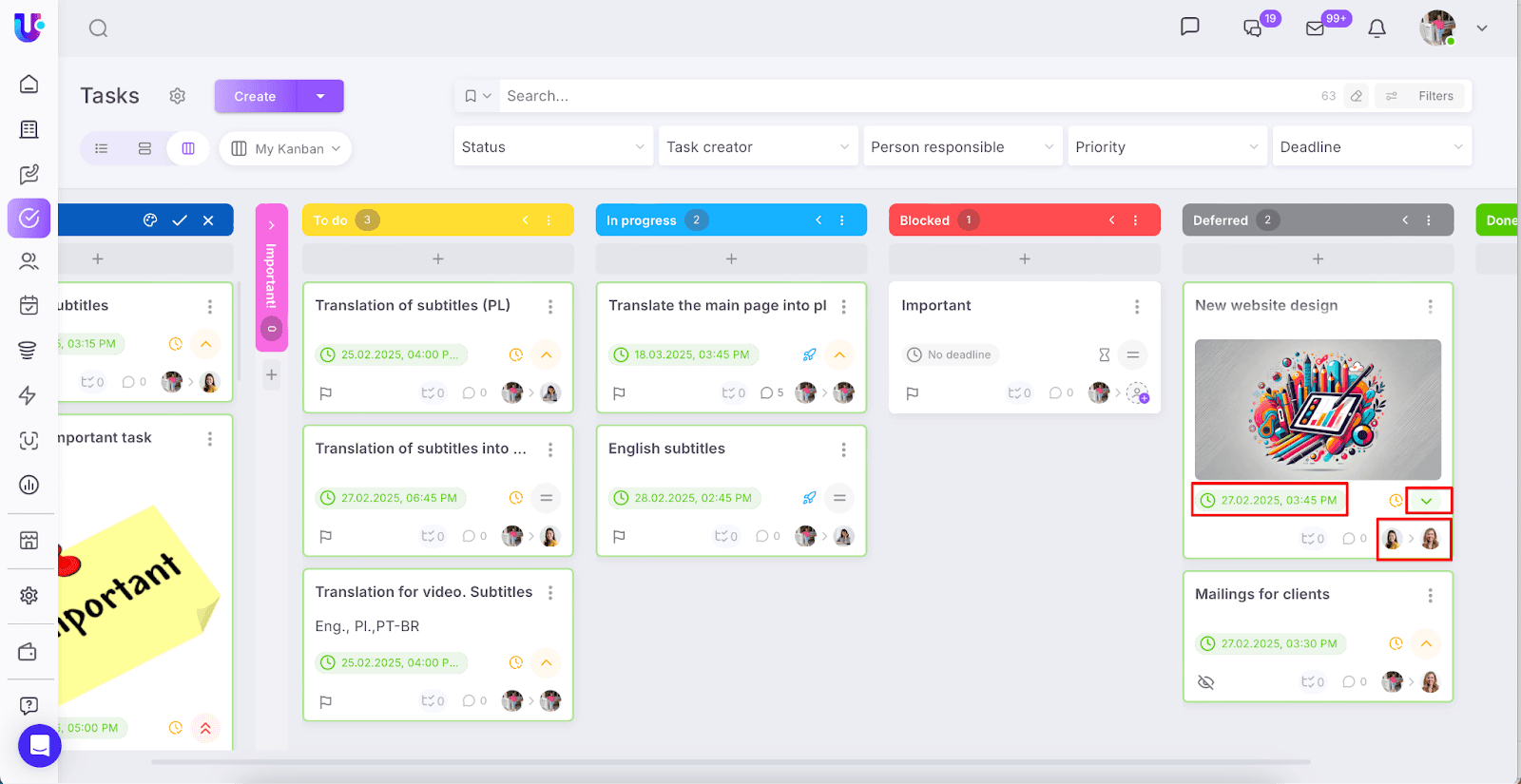1521x784 pixels.
Task: Open the My Kanban board selector
Action: [x=286, y=148]
